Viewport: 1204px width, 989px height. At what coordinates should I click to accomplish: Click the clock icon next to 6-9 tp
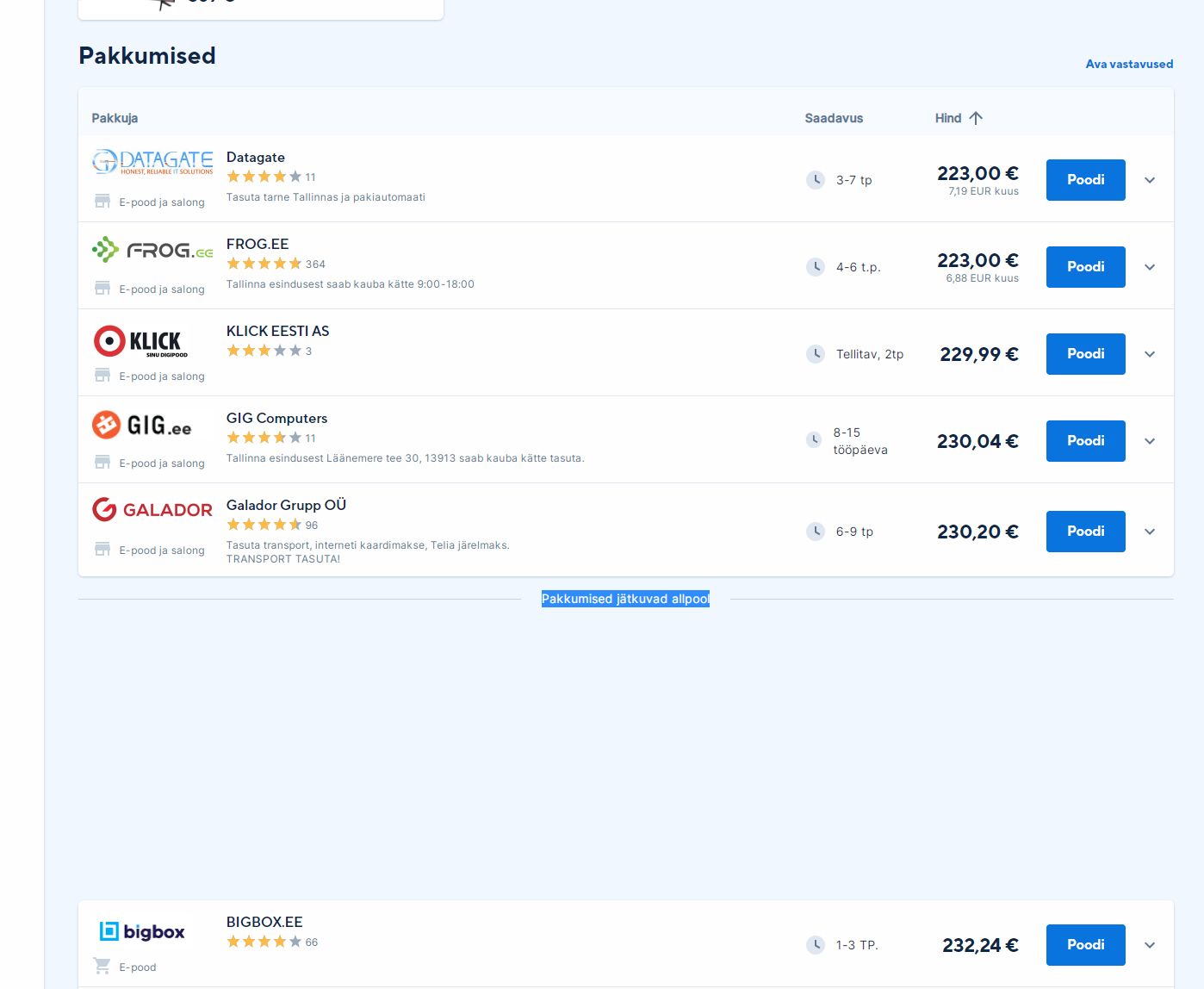(x=815, y=532)
